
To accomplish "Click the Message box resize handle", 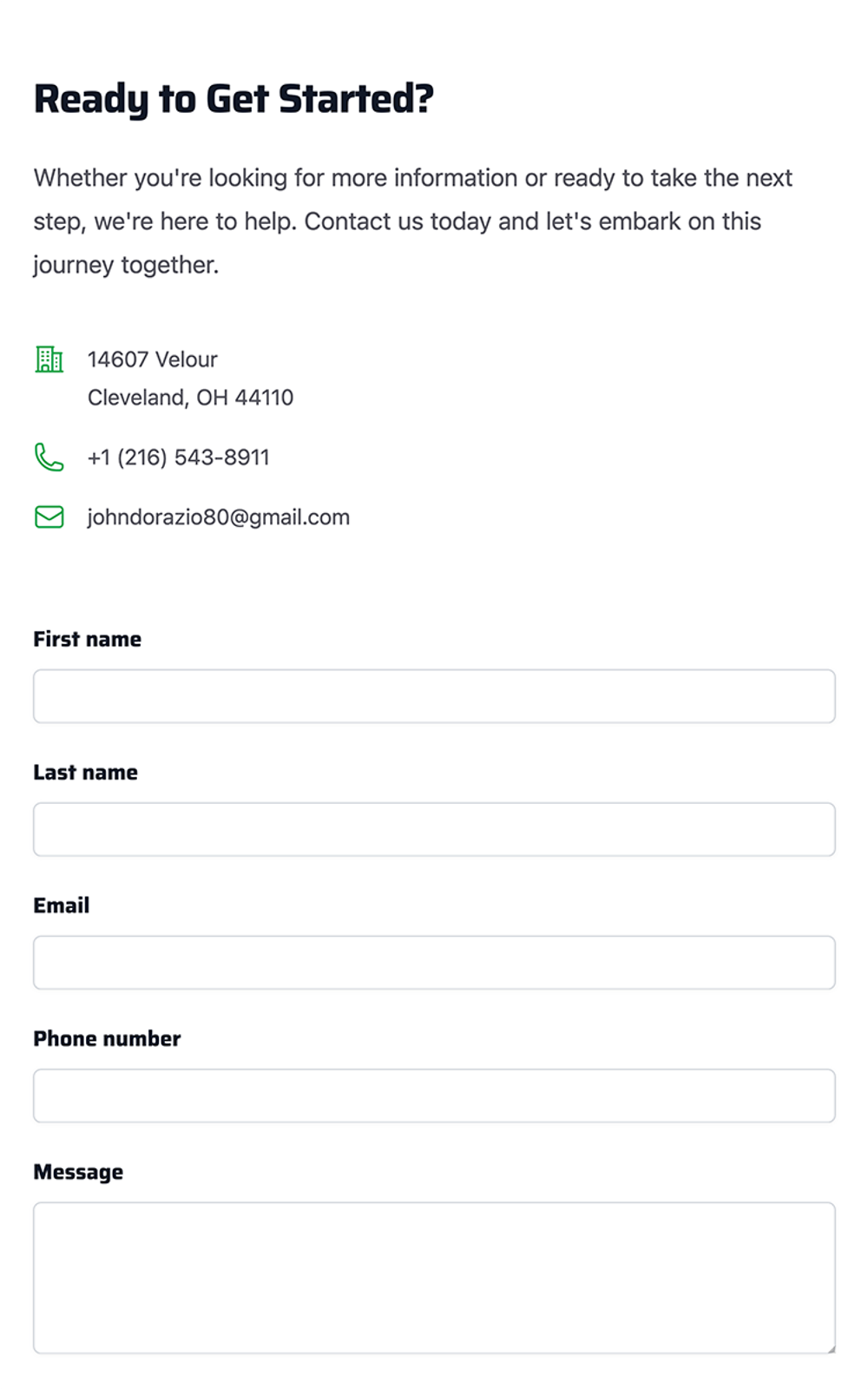I will [x=831, y=1349].
